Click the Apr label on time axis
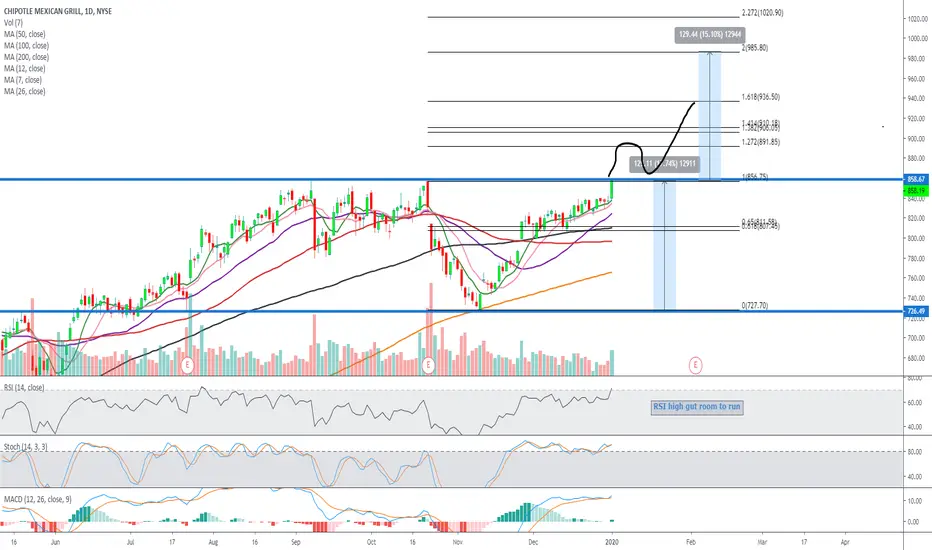The width and height of the screenshot is (932, 550). click(x=845, y=542)
